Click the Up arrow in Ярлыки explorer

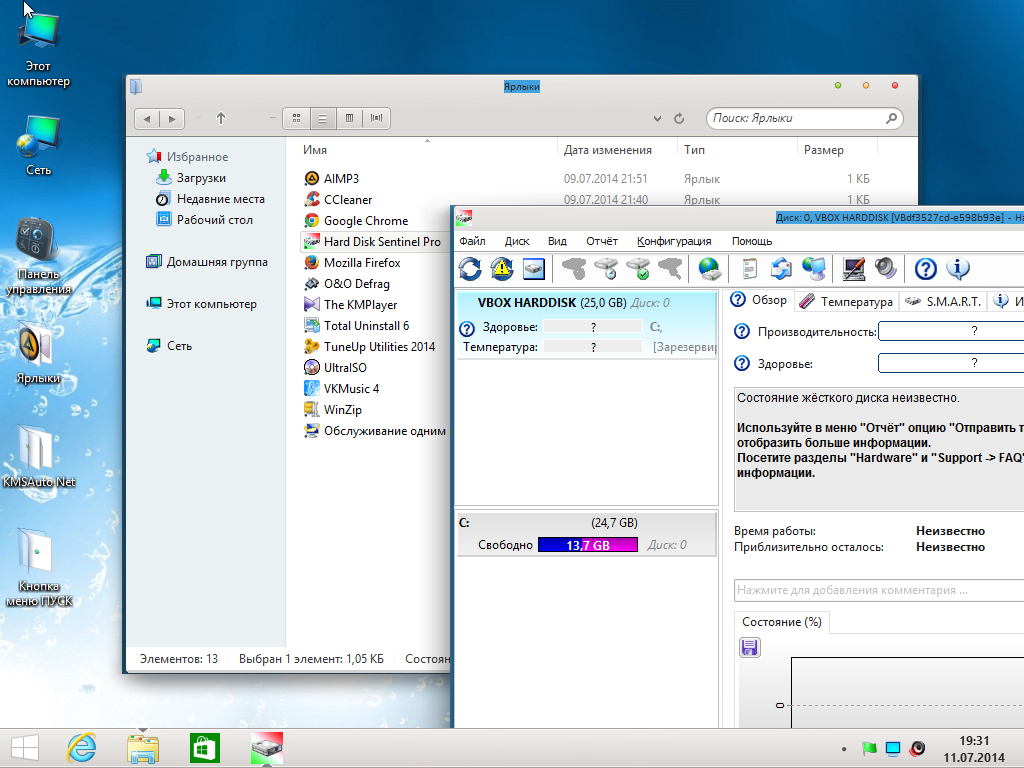tap(221, 118)
